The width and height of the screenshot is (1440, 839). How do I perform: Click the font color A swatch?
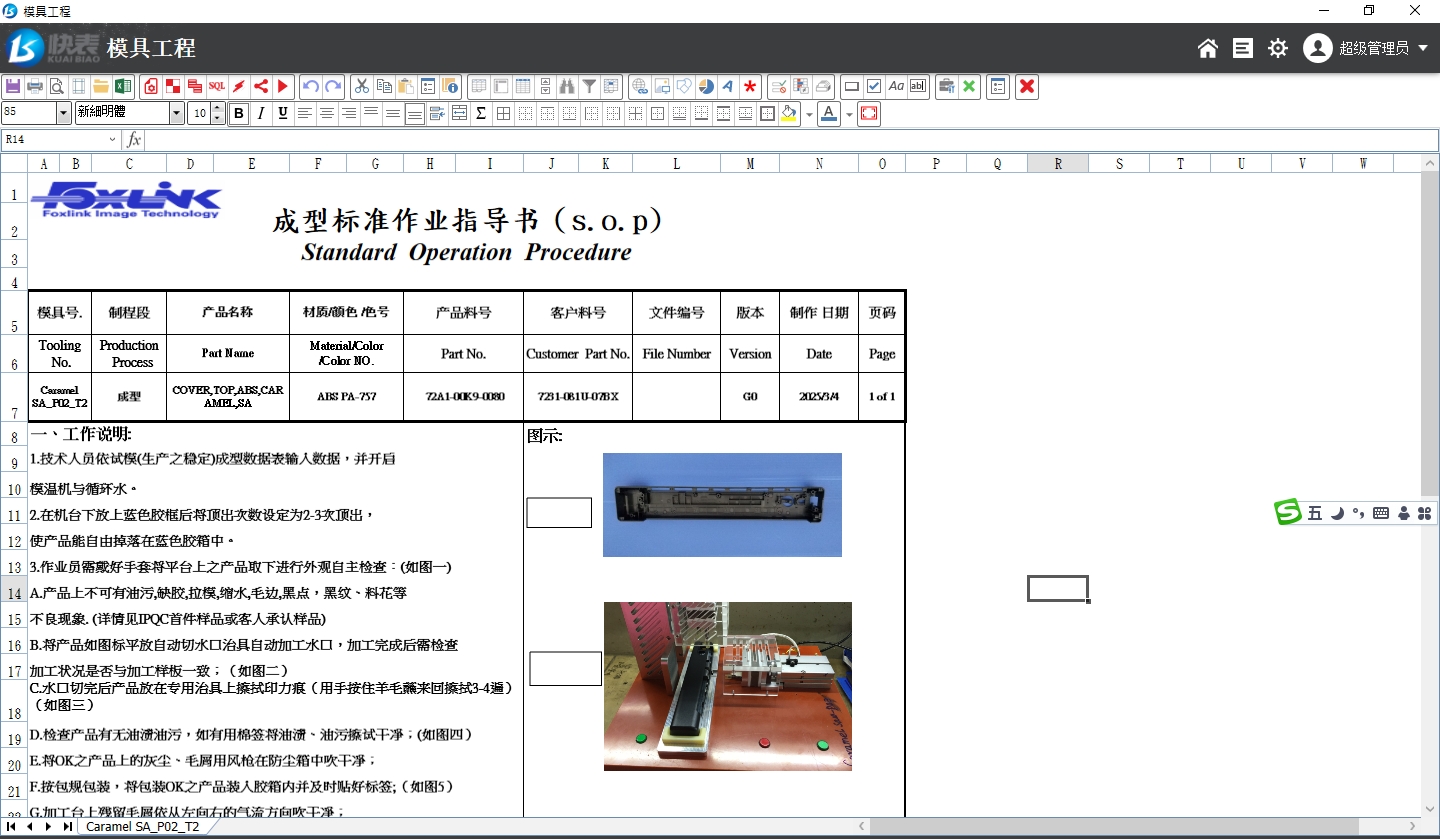click(829, 113)
